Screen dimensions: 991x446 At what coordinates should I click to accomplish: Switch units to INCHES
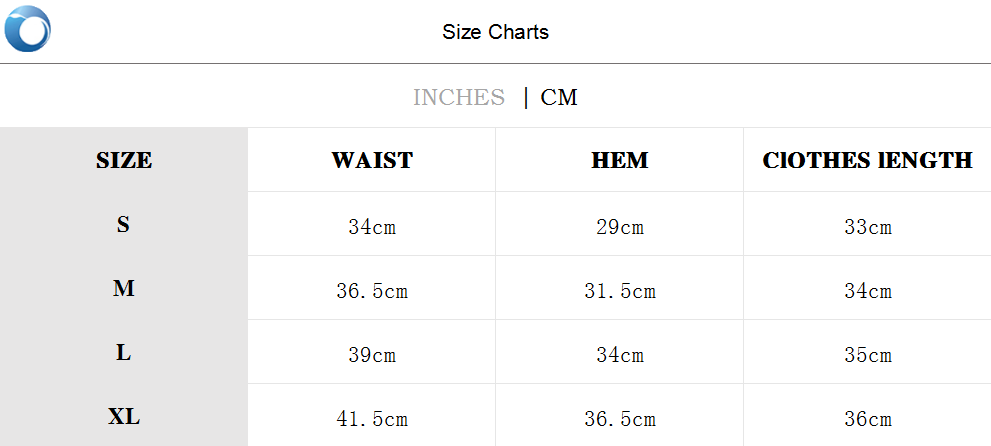tap(459, 97)
